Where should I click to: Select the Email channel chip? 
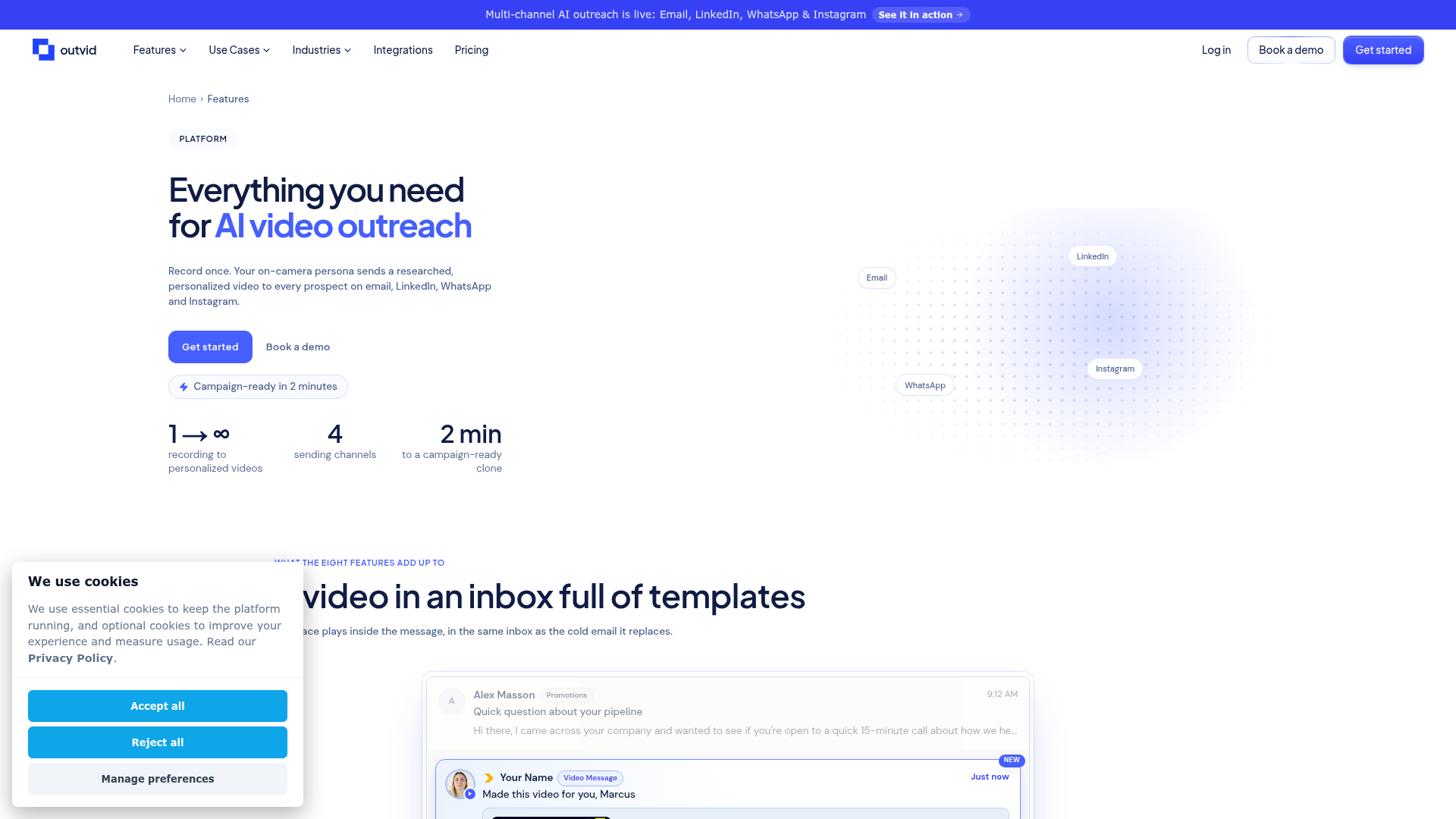[x=877, y=278]
